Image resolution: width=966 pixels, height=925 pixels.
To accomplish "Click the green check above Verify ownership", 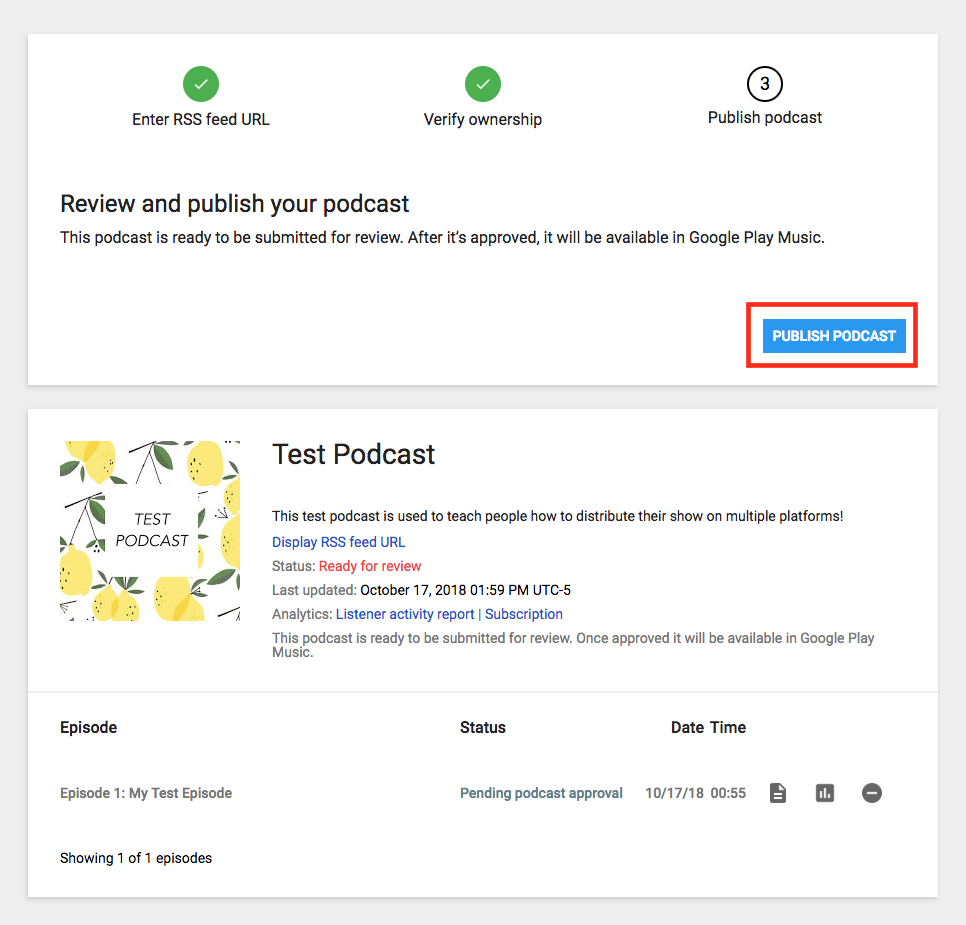I will coord(483,84).
